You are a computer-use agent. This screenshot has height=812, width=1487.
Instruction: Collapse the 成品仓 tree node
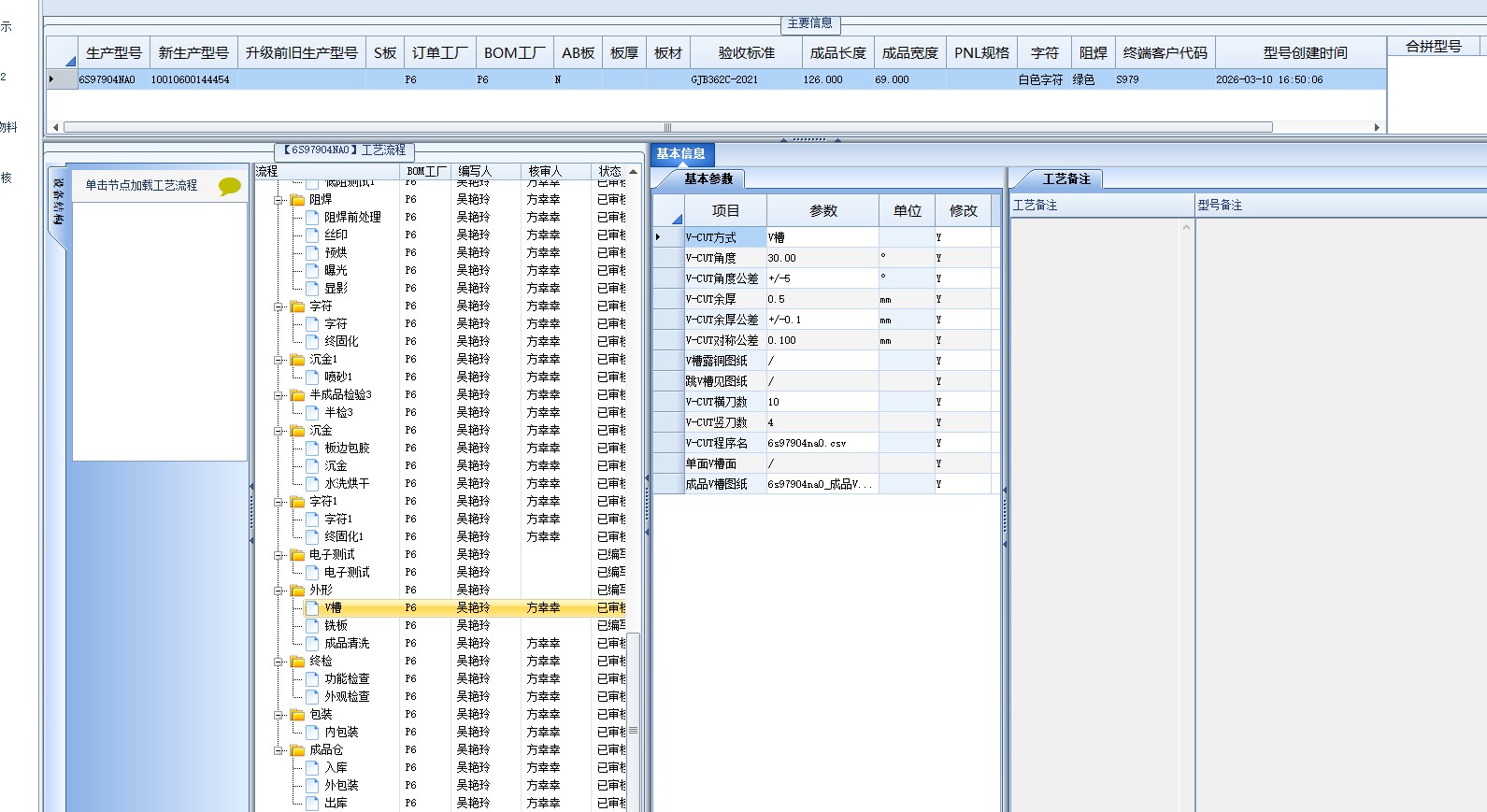click(279, 750)
